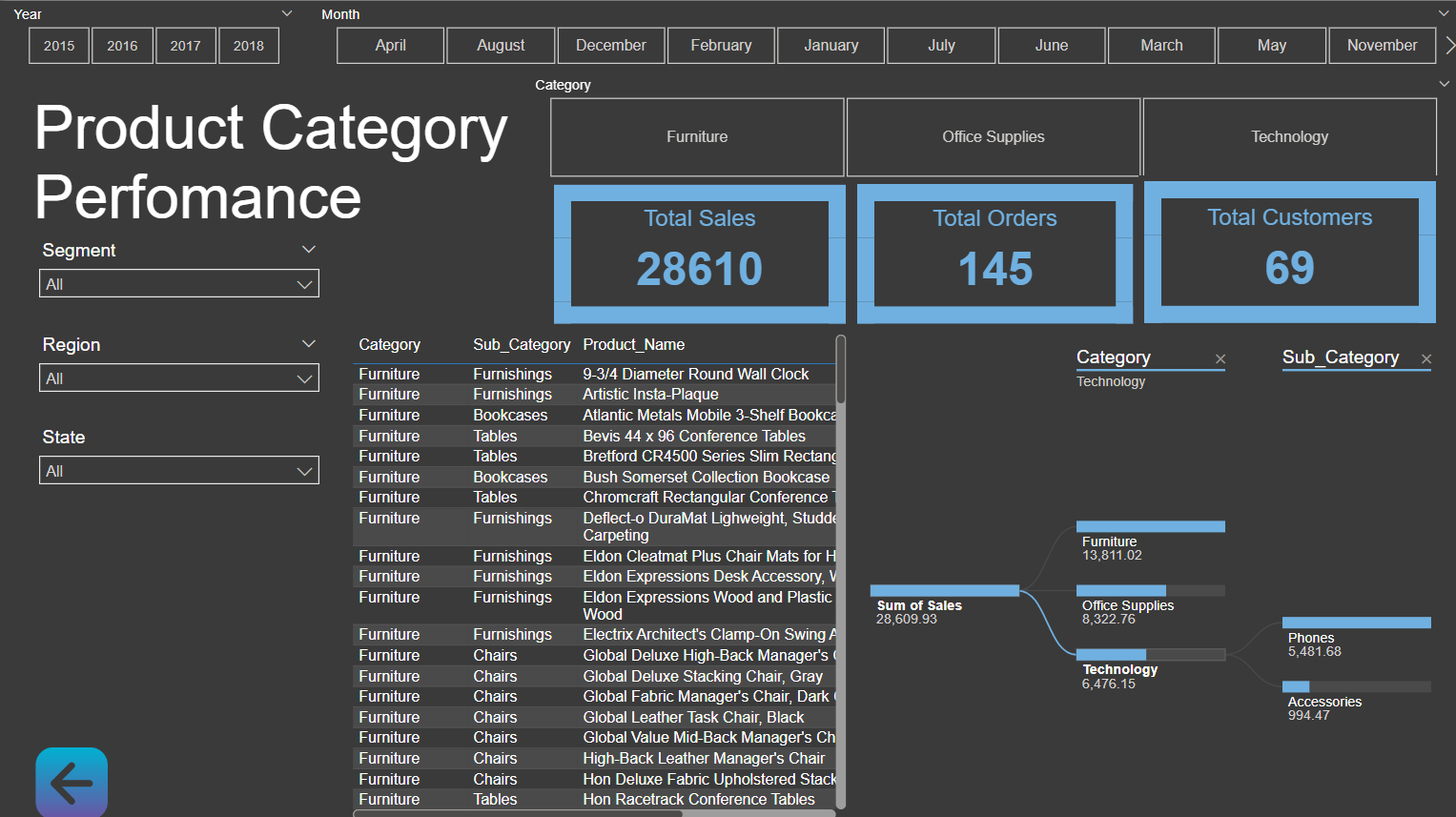Select the April month tile
This screenshot has height=817, width=1456.
tap(391, 46)
